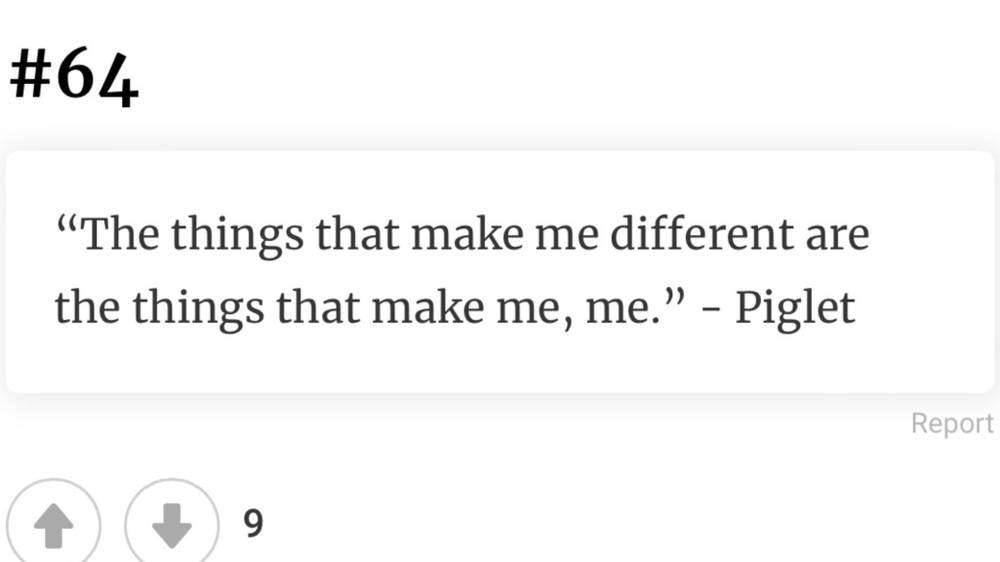1000x562 pixels.
Task: Click the Report link
Action: [x=951, y=423]
